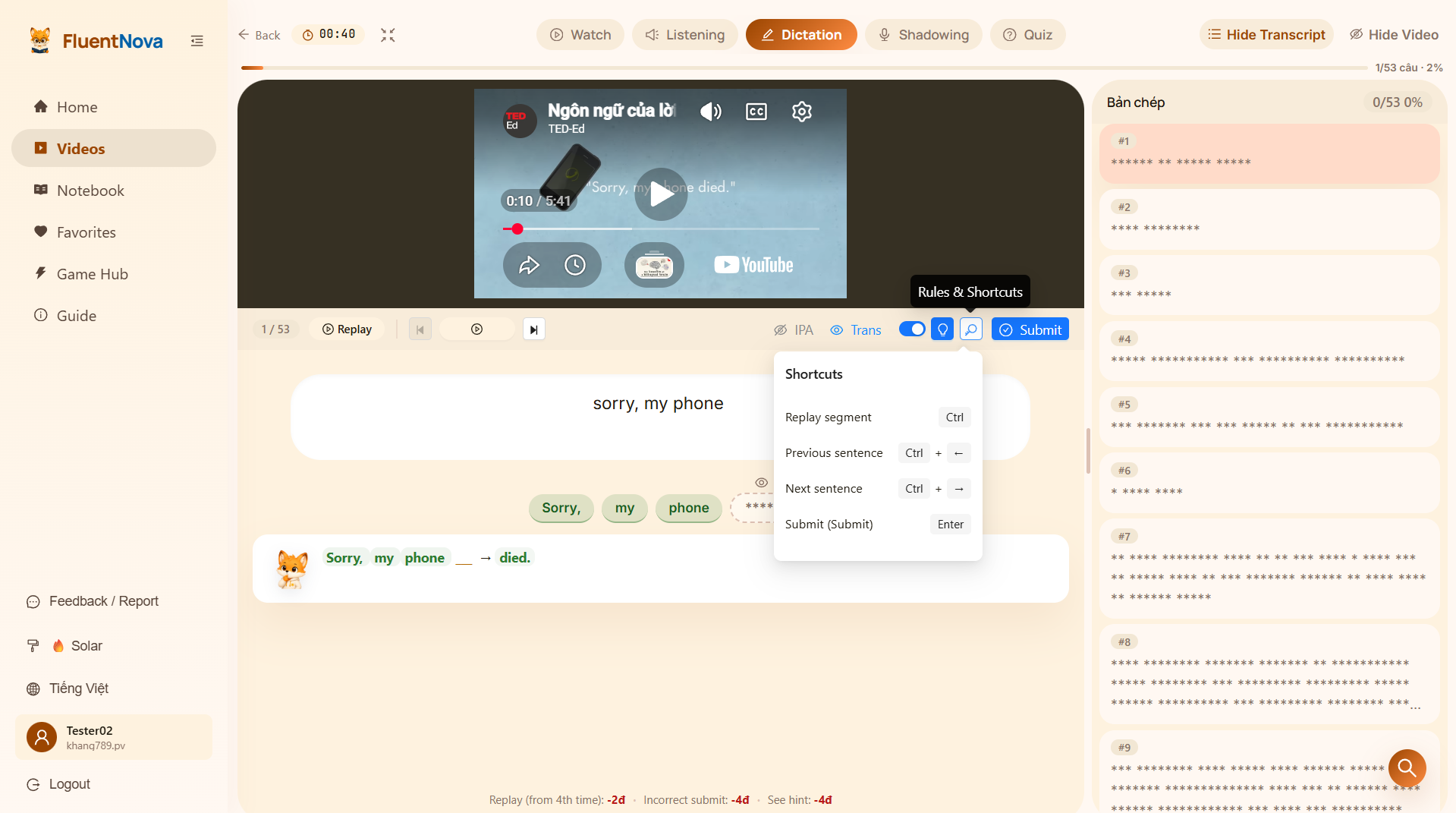Click the 'died.' hint word

click(x=514, y=558)
